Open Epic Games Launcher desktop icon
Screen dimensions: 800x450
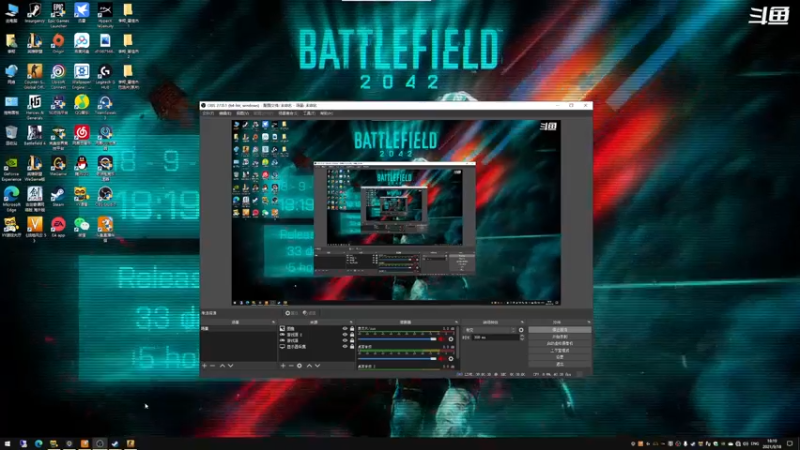coord(58,14)
